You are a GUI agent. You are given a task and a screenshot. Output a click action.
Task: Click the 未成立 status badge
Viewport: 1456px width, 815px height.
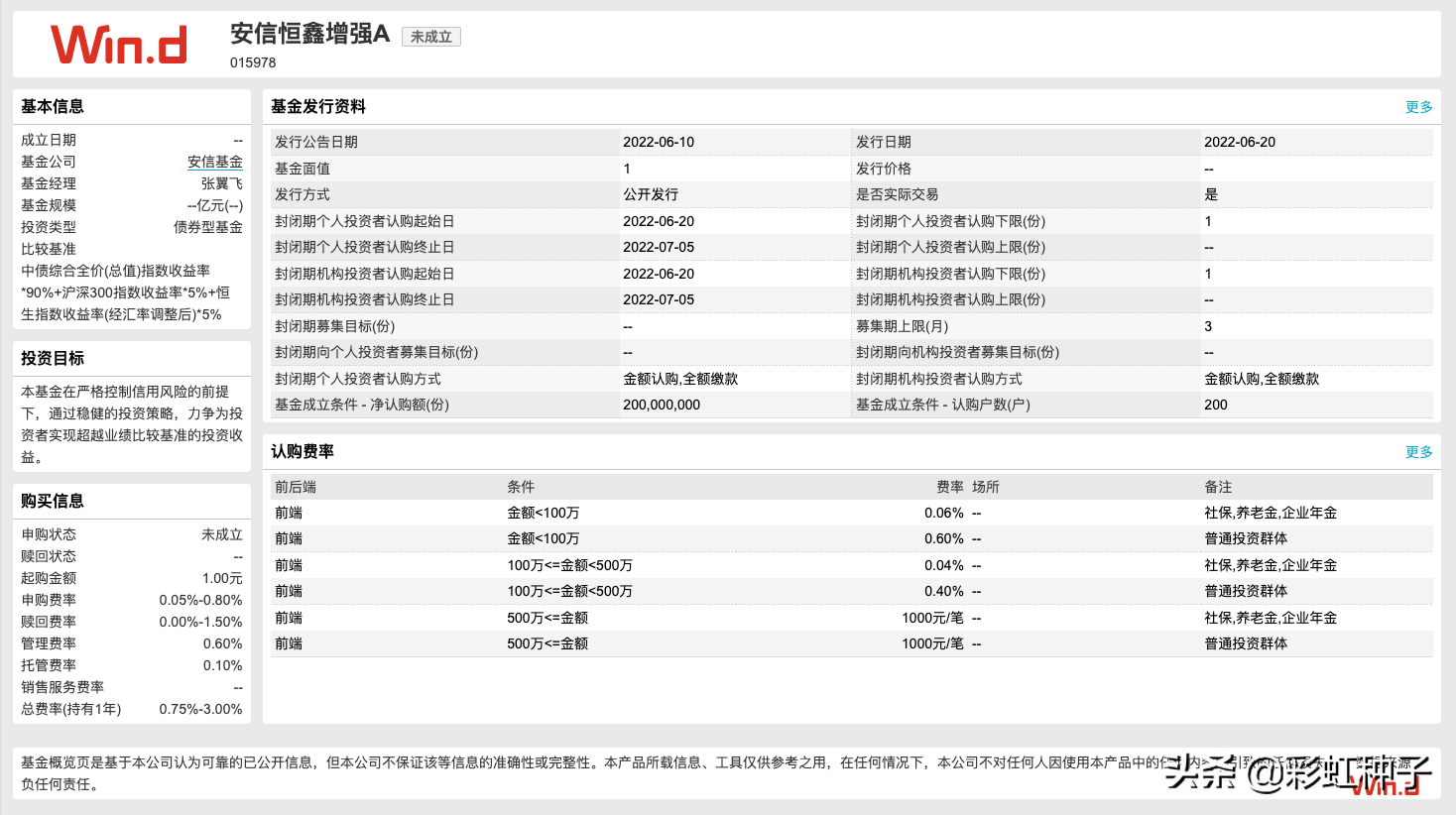[430, 36]
